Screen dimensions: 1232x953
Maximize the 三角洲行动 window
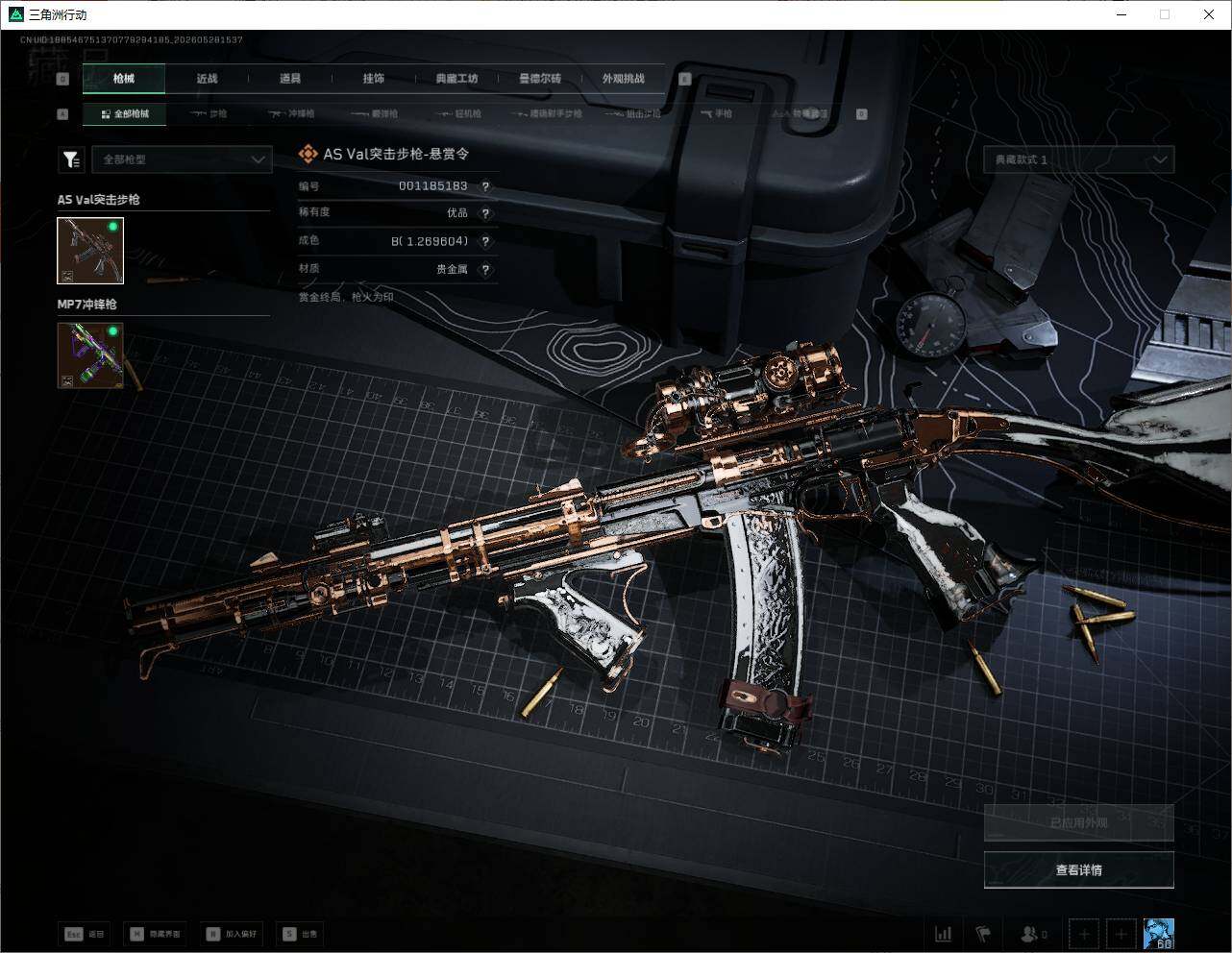(x=1165, y=14)
